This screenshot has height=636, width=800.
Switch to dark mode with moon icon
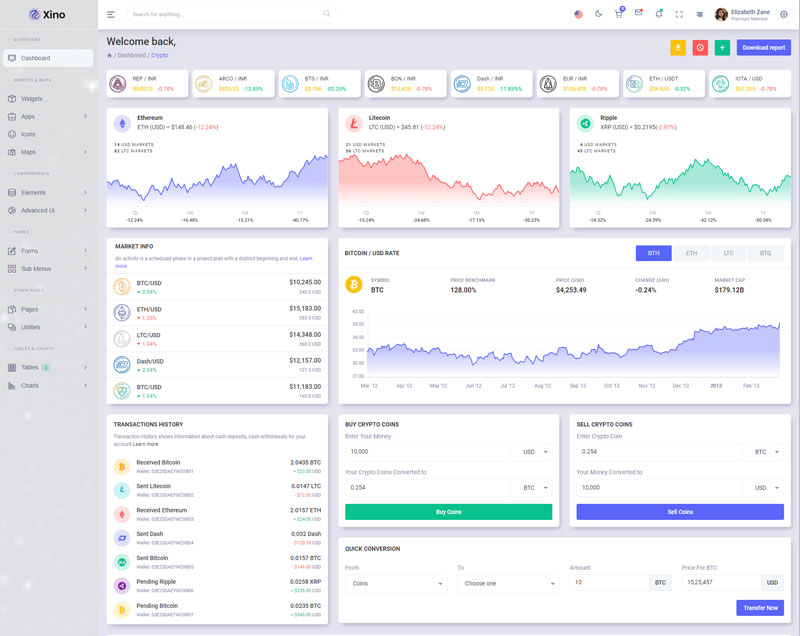599,14
